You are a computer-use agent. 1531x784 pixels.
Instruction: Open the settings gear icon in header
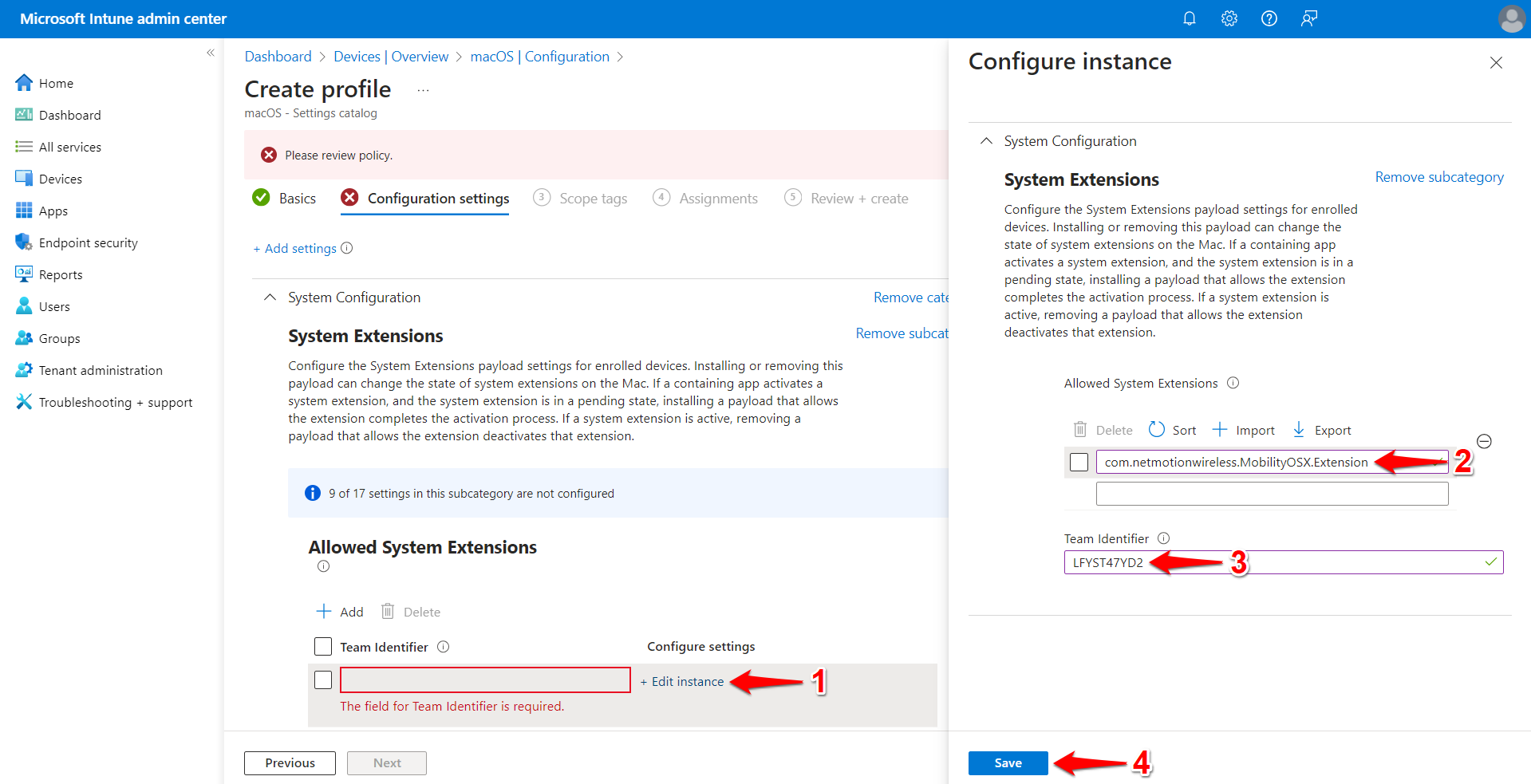[1229, 18]
